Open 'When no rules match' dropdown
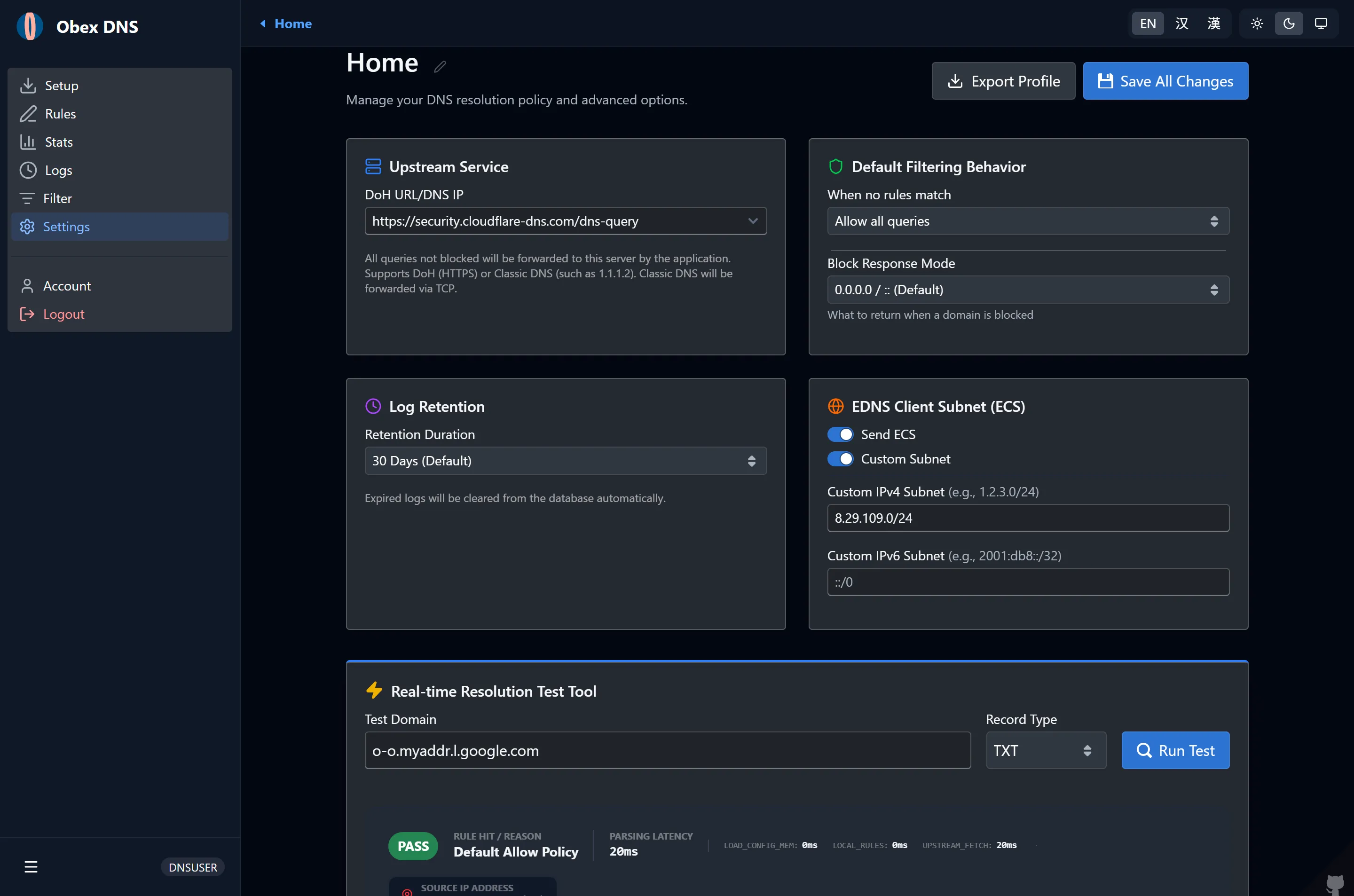The image size is (1354, 896). click(x=1028, y=220)
